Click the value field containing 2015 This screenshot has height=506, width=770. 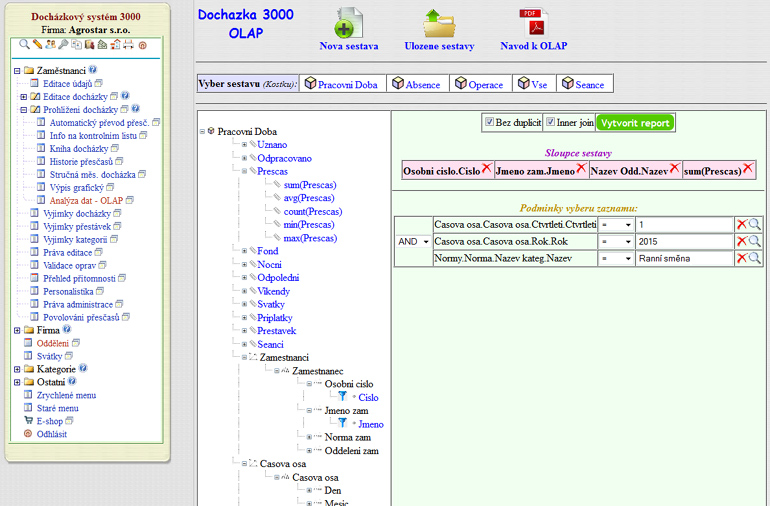pyautogui.click(x=685, y=242)
